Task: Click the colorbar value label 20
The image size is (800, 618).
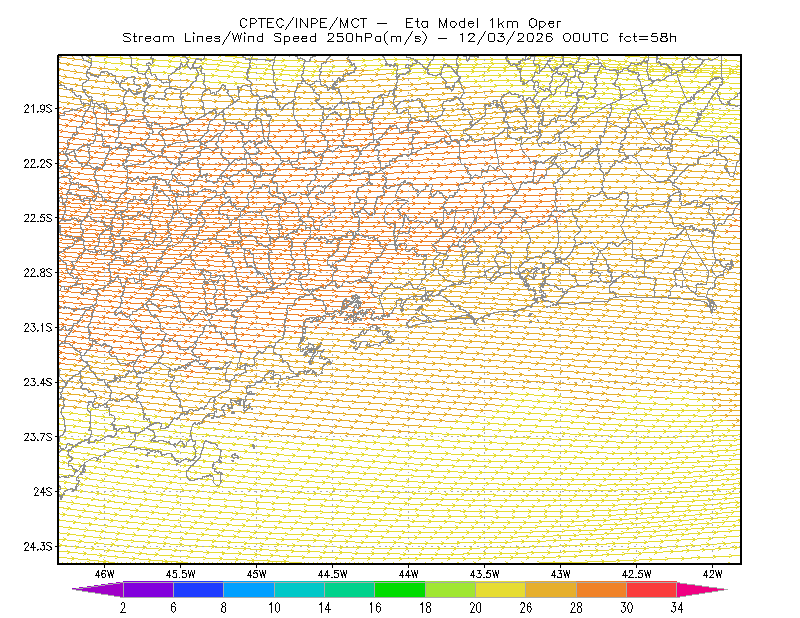Action: 476,608
